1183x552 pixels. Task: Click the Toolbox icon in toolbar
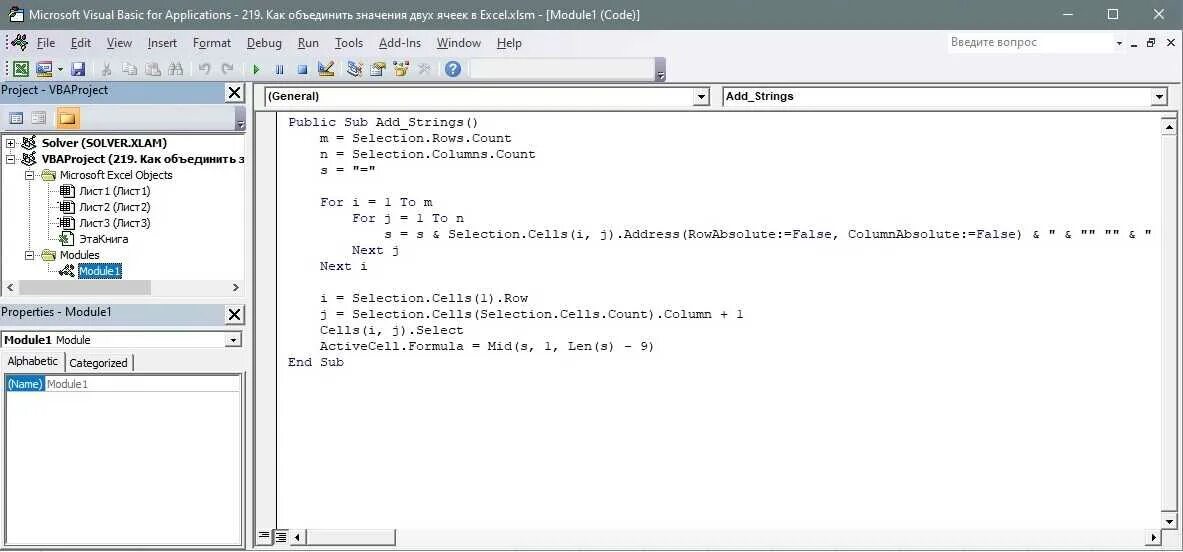click(423, 69)
